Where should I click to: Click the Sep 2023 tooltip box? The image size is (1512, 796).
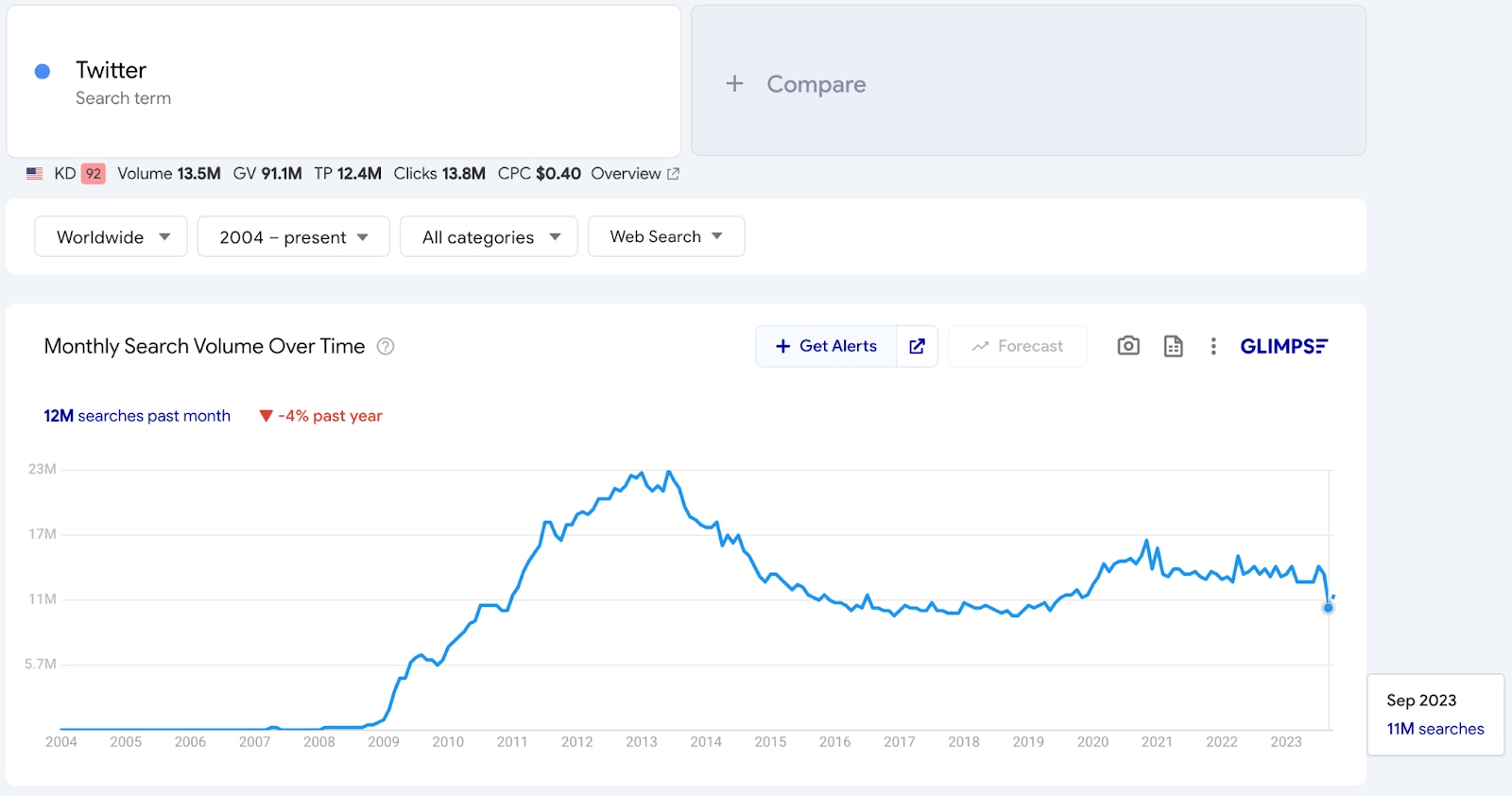pos(1435,715)
